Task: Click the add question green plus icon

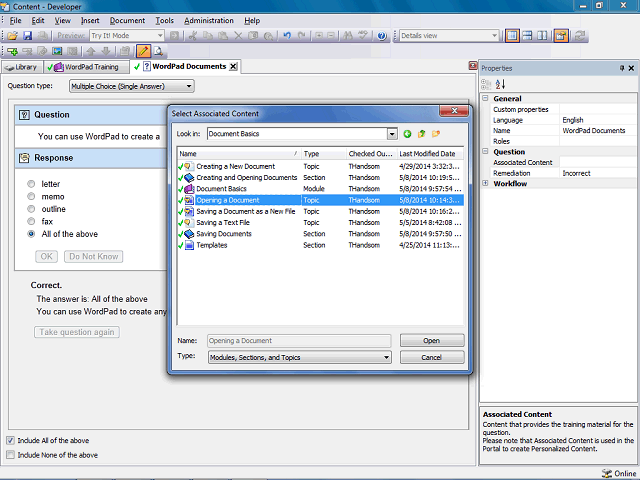Action: point(12,51)
